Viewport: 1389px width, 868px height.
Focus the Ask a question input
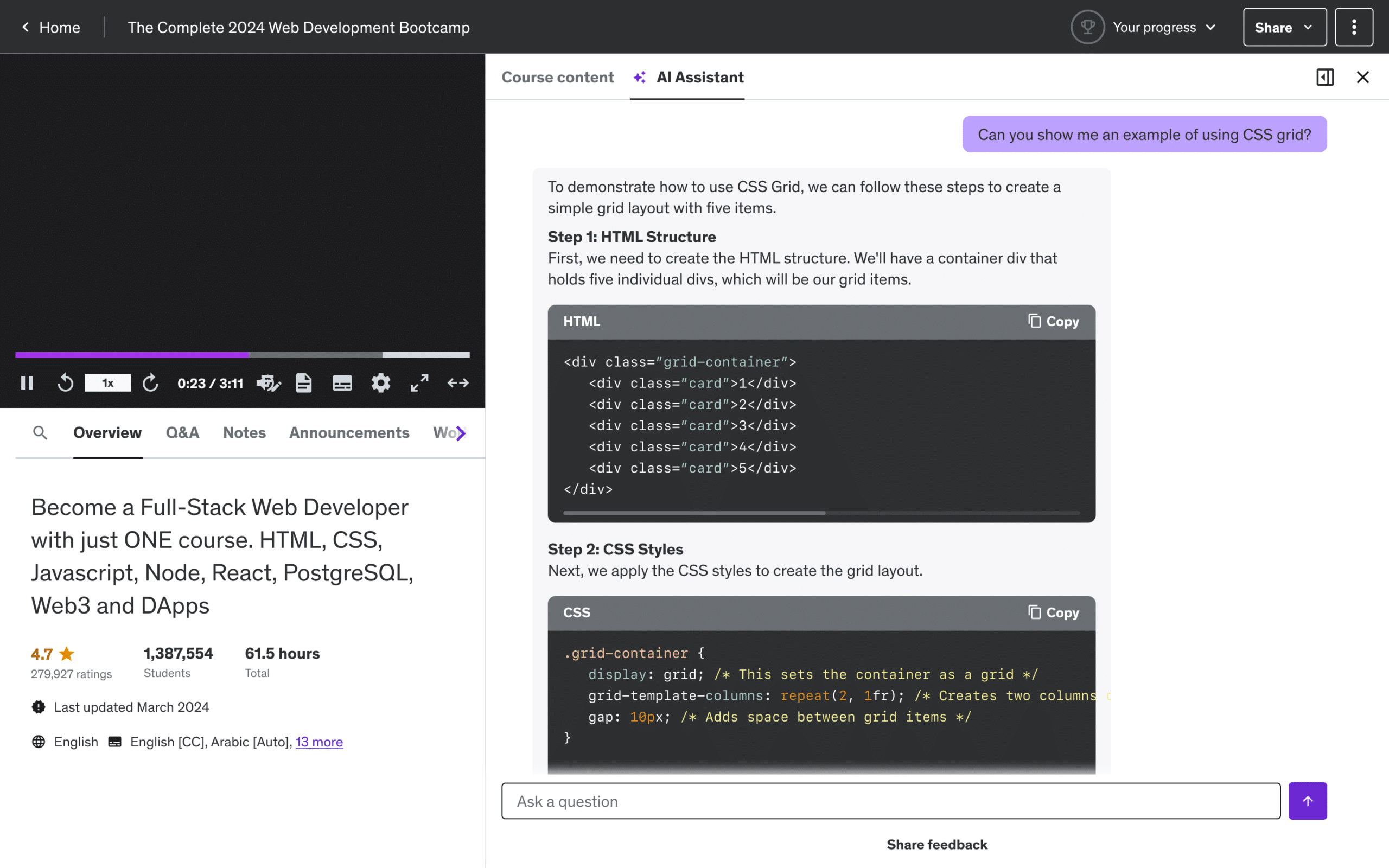(891, 801)
